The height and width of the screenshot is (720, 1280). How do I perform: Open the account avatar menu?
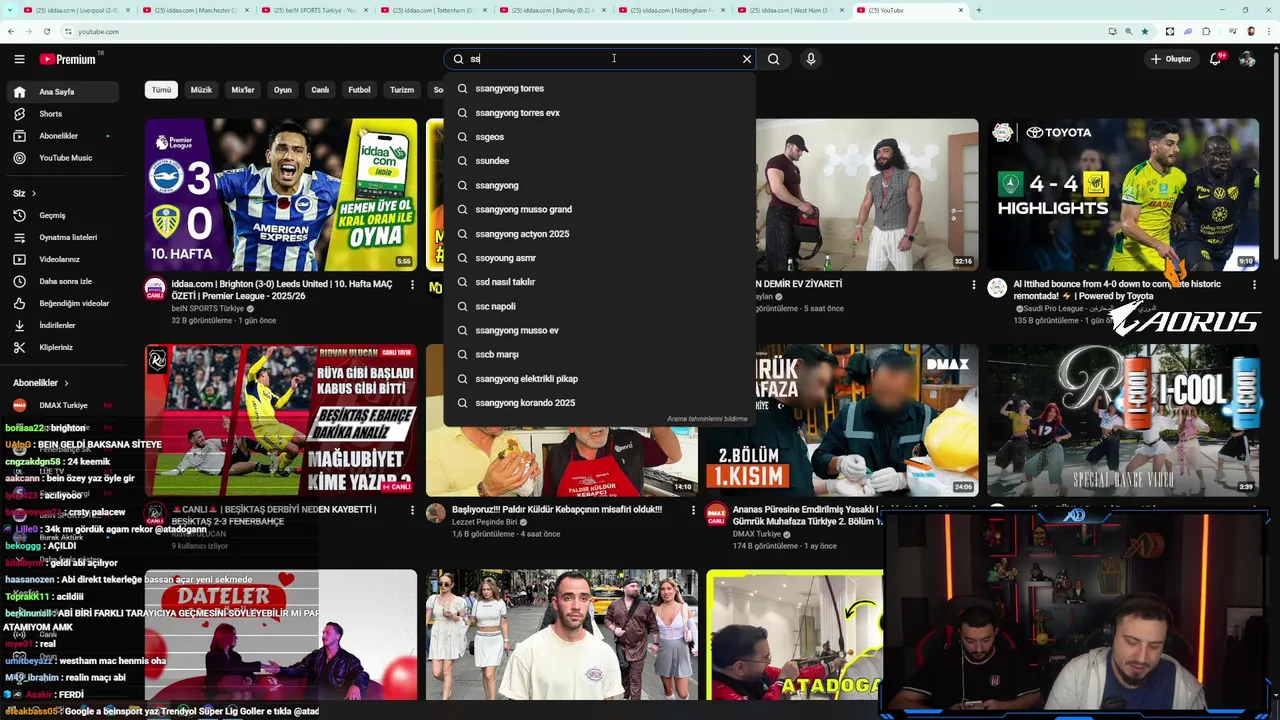[1247, 59]
